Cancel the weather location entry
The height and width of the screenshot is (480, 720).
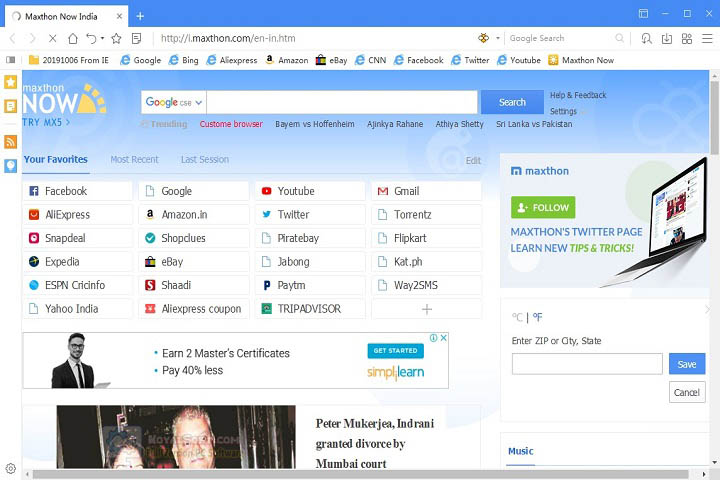pos(687,393)
